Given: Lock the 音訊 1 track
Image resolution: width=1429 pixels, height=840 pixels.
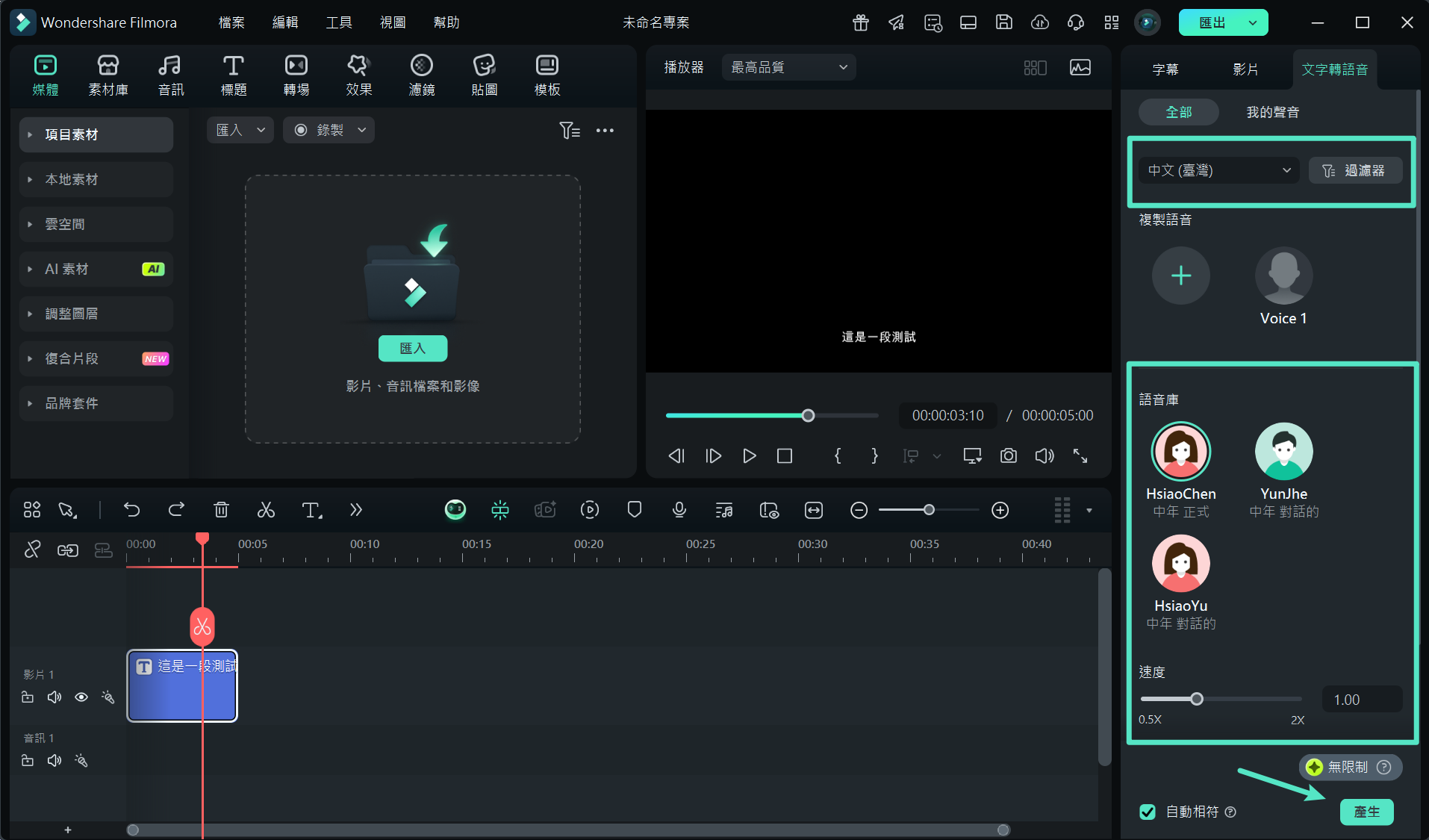Looking at the screenshot, I should click(28, 760).
